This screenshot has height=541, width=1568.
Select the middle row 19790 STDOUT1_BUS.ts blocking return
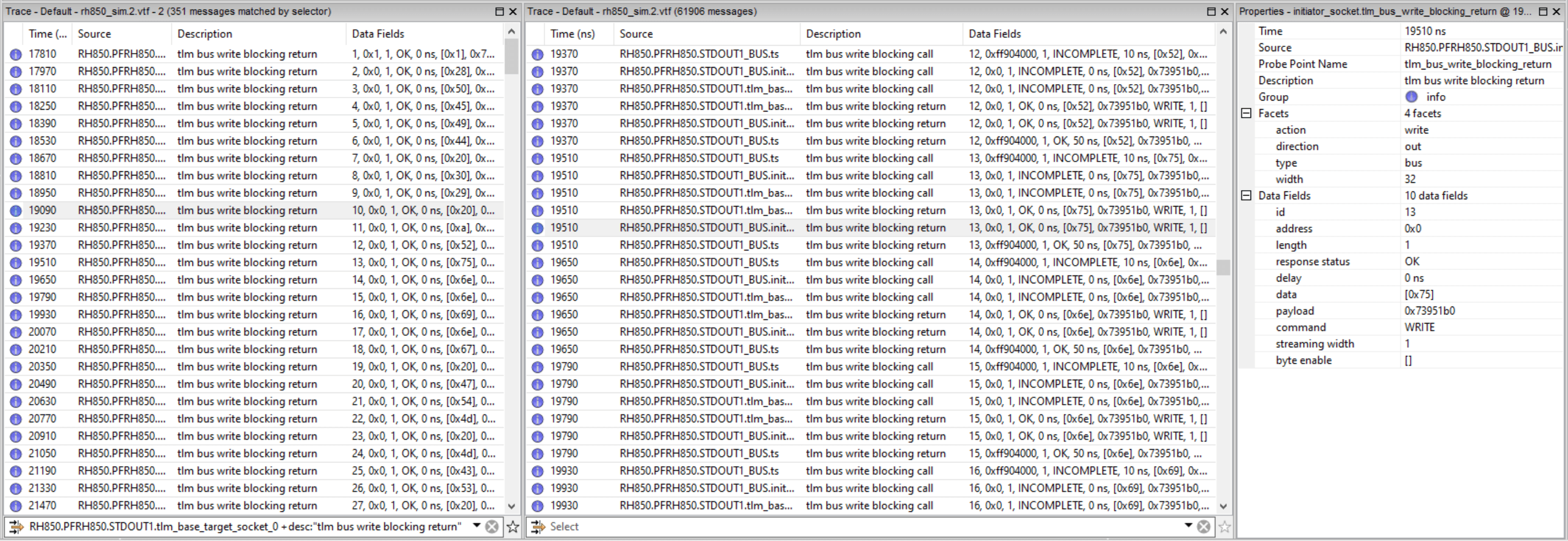[x=871, y=454]
